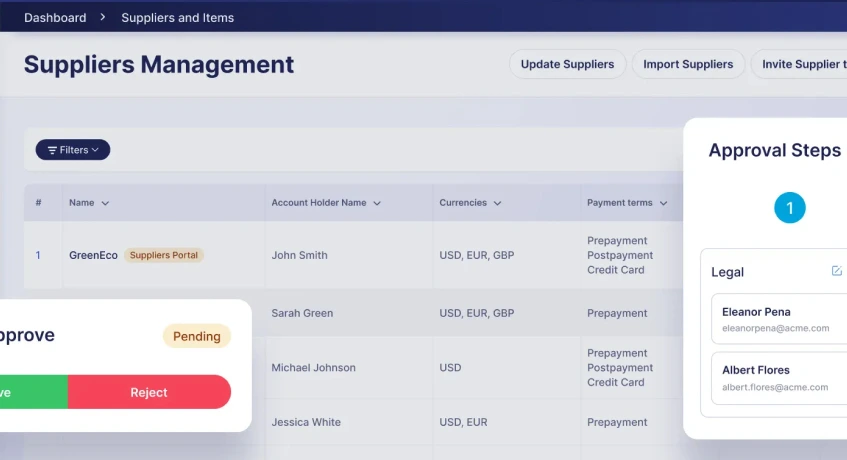Image resolution: width=847 pixels, height=460 pixels.
Task: Select approval step 1 circle
Action: click(x=790, y=208)
